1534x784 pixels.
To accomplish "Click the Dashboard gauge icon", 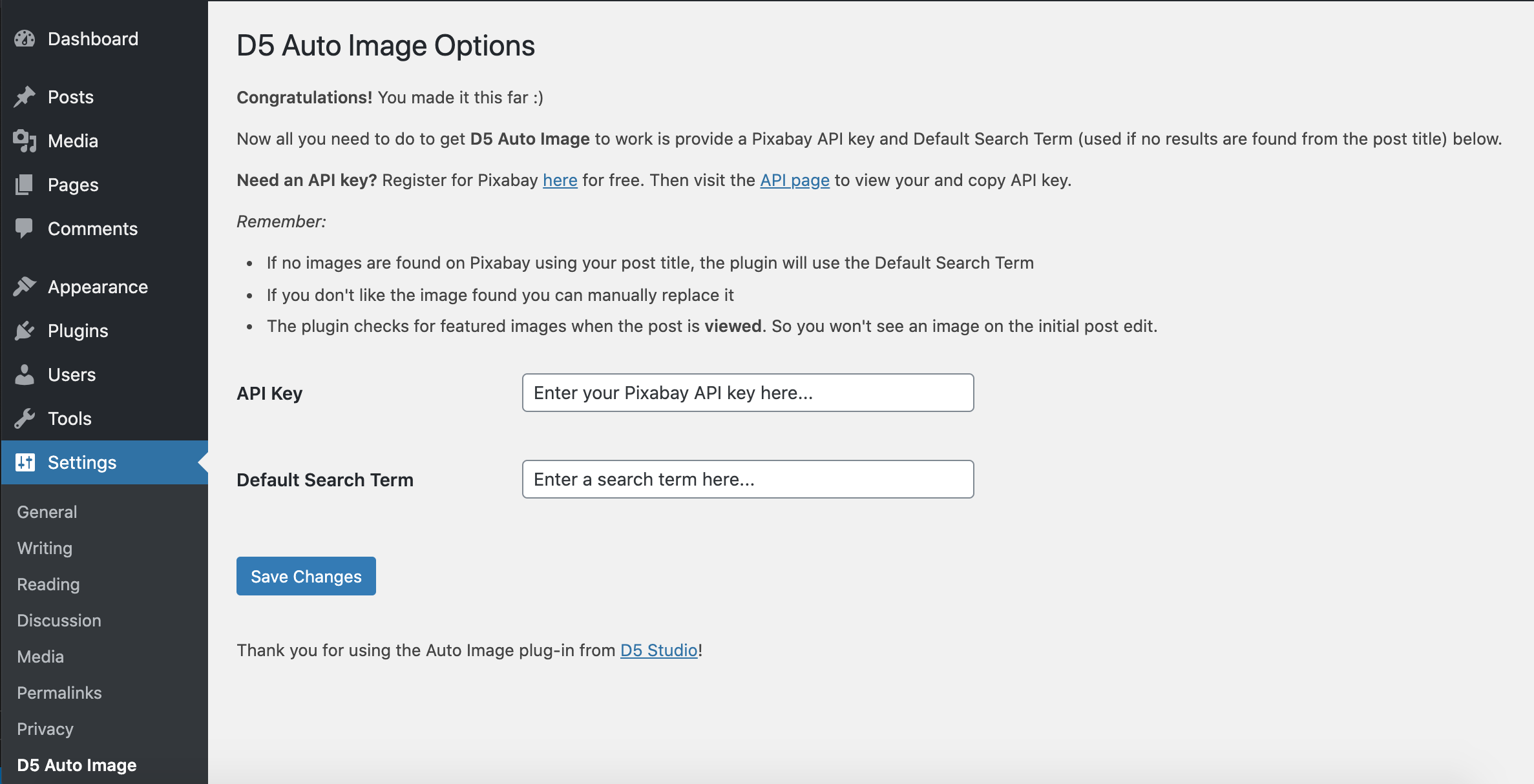I will pos(25,39).
